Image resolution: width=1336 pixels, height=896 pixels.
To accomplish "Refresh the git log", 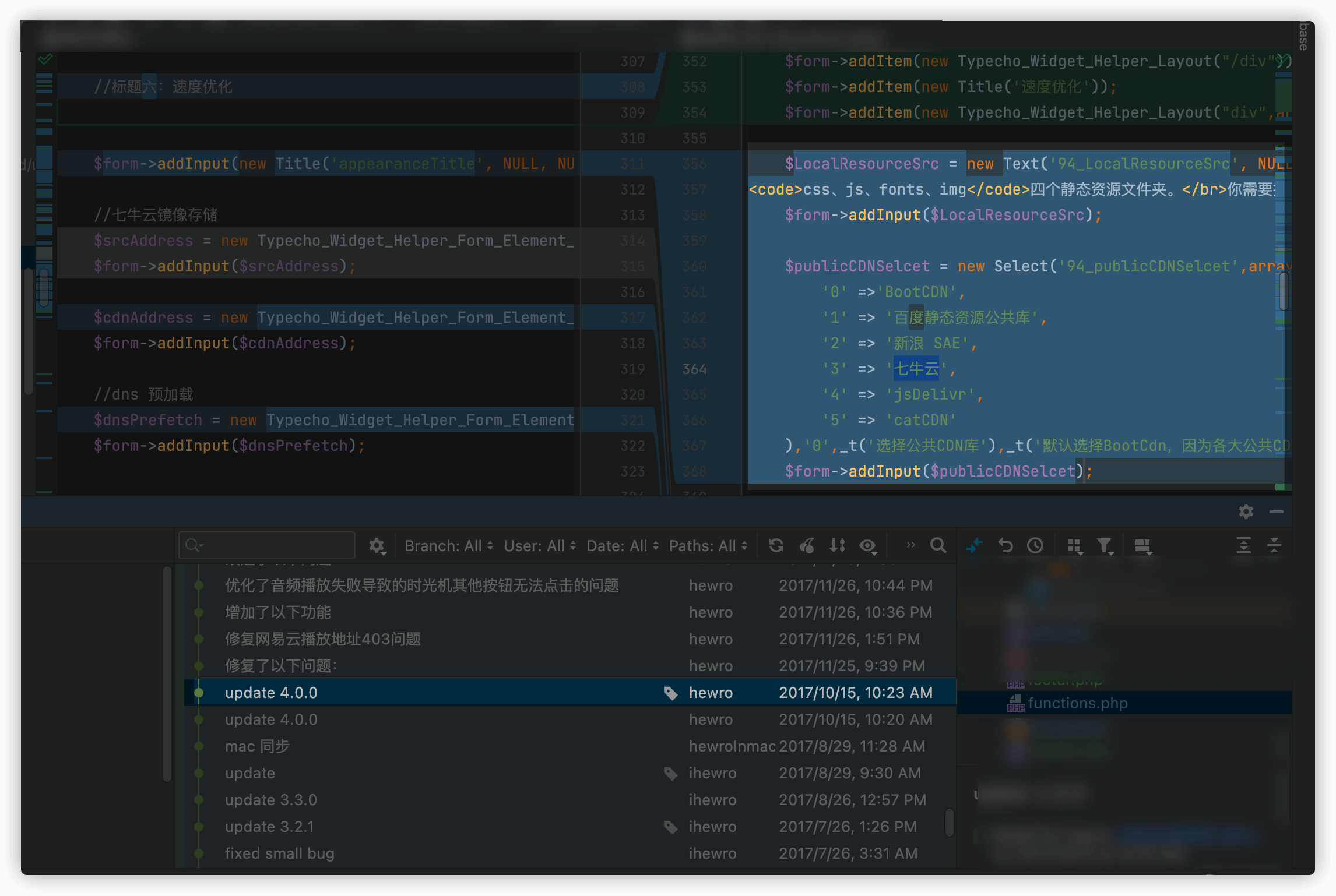I will pos(776,546).
